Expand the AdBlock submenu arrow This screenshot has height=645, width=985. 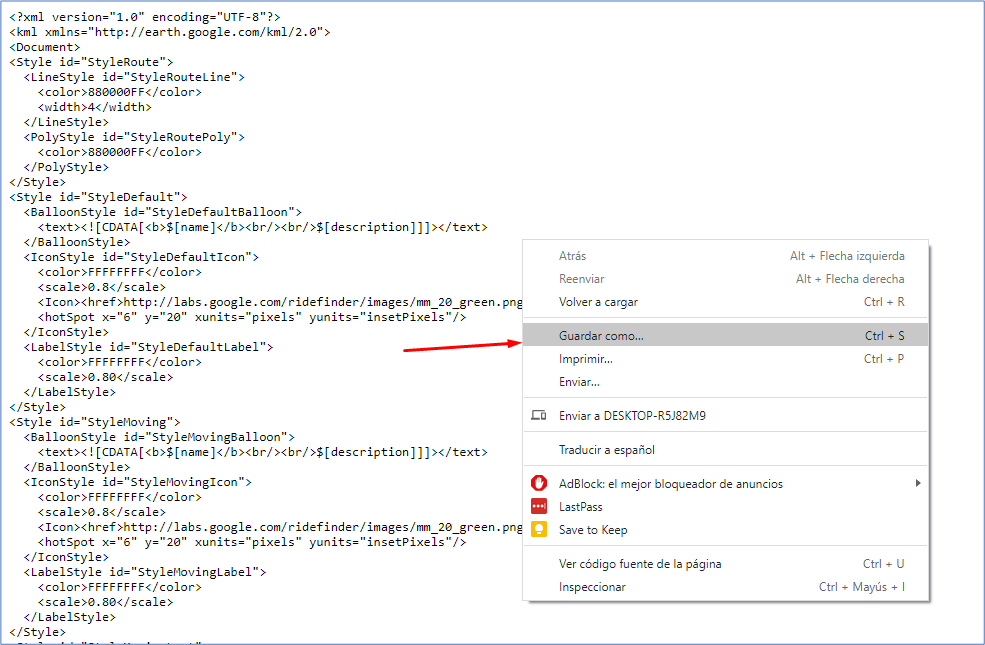click(x=917, y=484)
